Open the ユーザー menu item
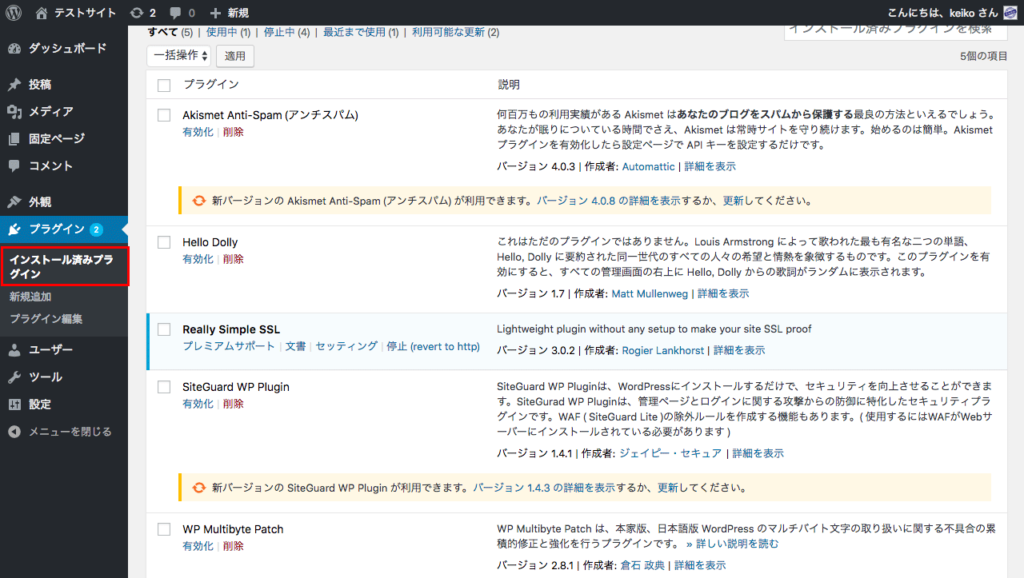 coord(64,350)
